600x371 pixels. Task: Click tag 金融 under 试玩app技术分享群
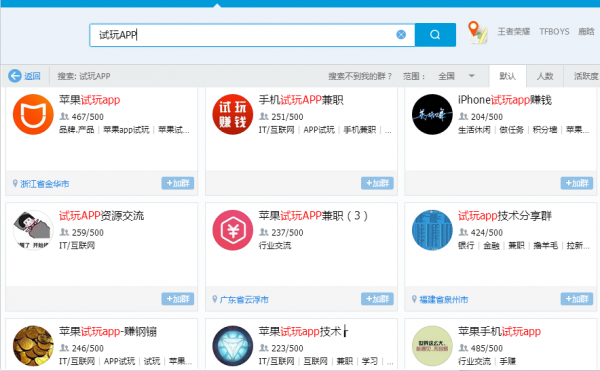pos(491,246)
